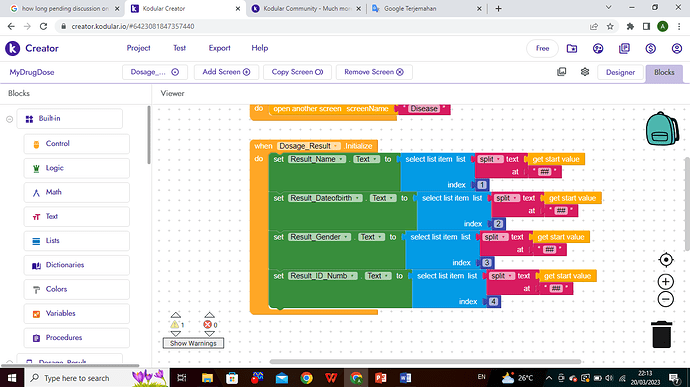Zoom in with the plus circle icon

666,281
